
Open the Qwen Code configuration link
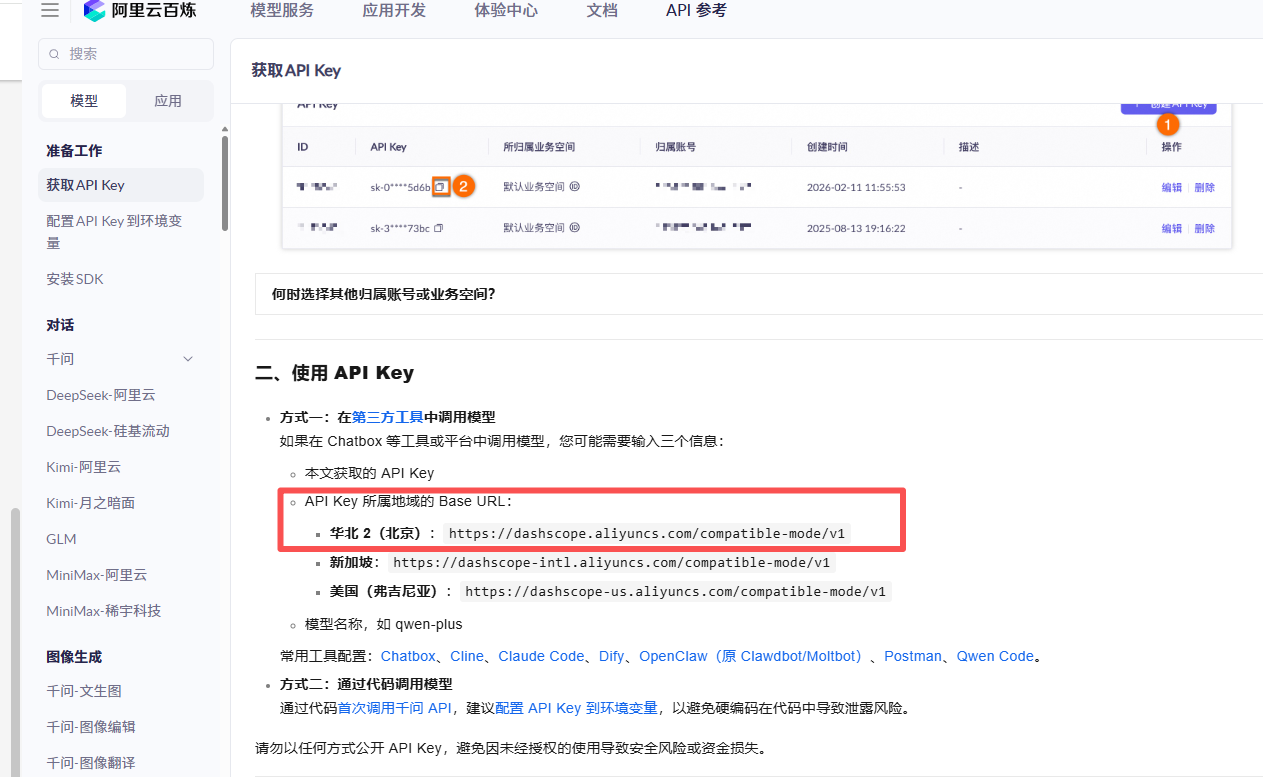[995, 656]
